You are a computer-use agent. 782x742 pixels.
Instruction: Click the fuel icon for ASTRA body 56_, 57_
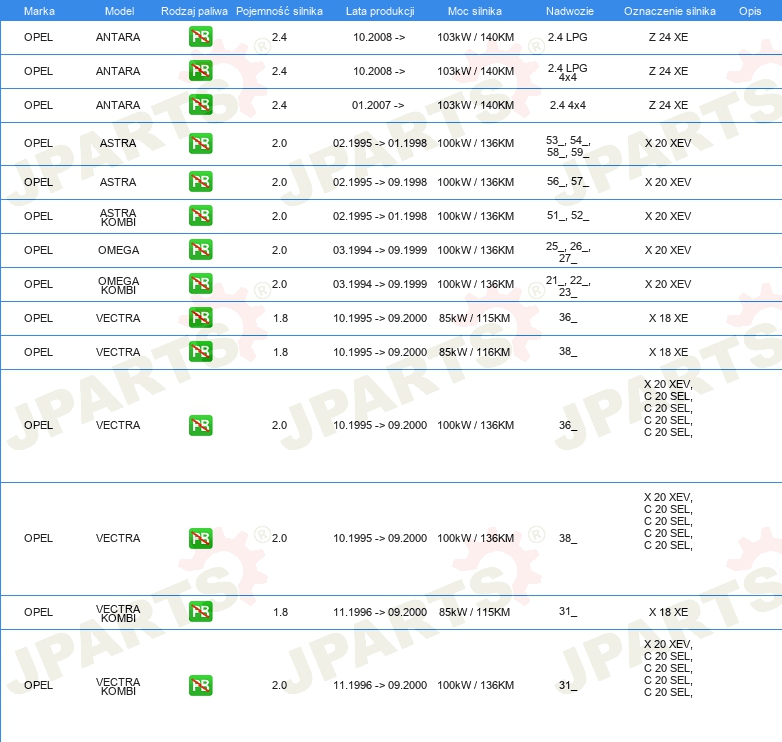200,182
